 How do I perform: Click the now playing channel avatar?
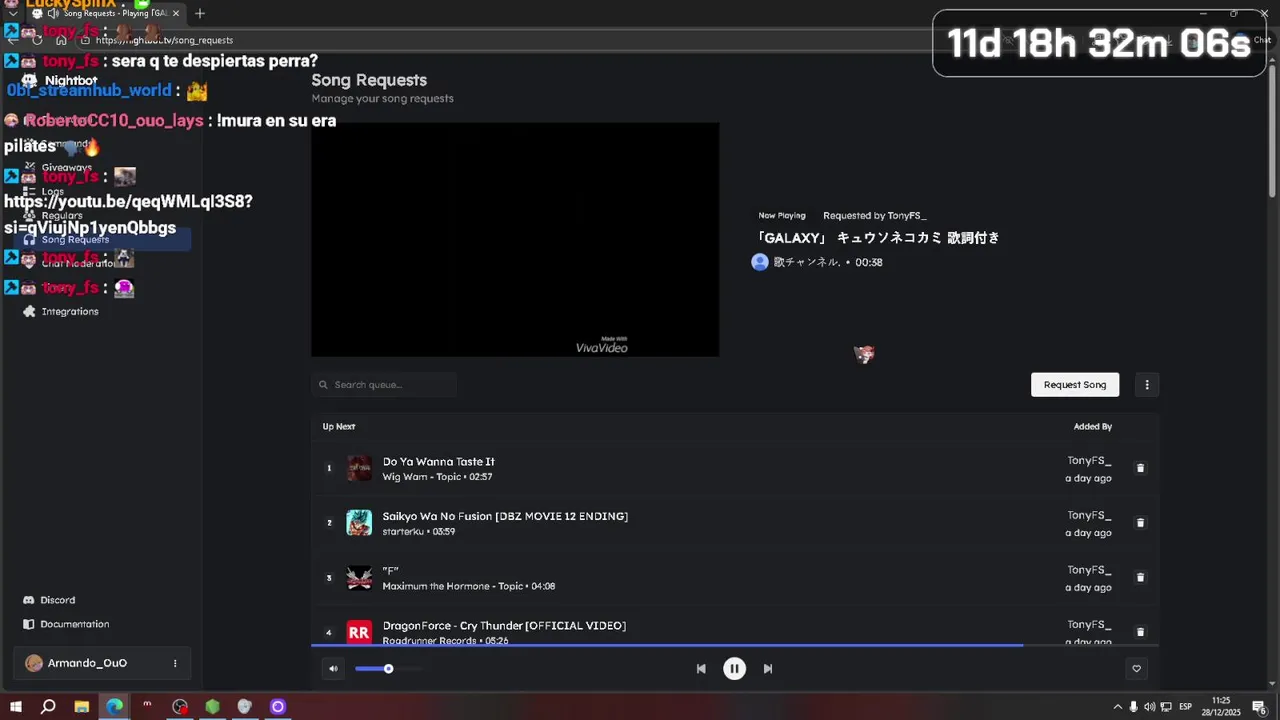point(760,262)
